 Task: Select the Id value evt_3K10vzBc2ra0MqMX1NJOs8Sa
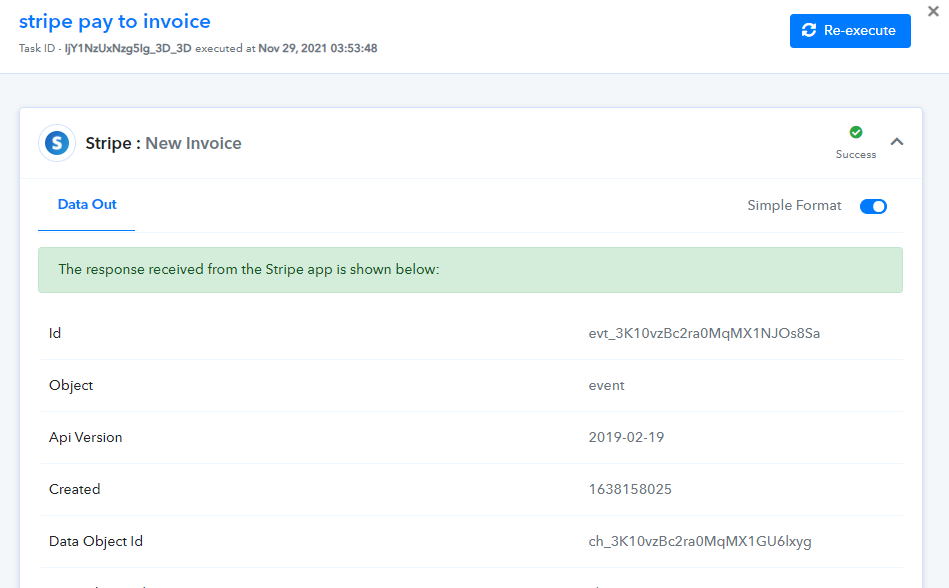(704, 333)
